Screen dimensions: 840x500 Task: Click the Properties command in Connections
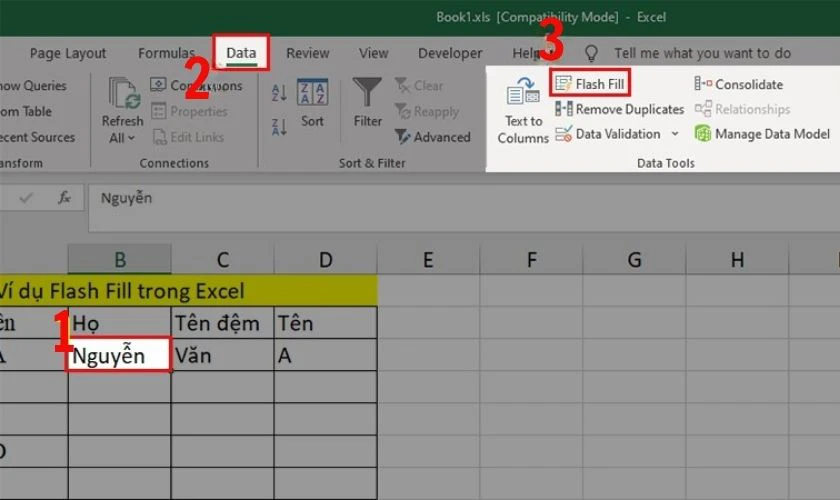click(190, 111)
